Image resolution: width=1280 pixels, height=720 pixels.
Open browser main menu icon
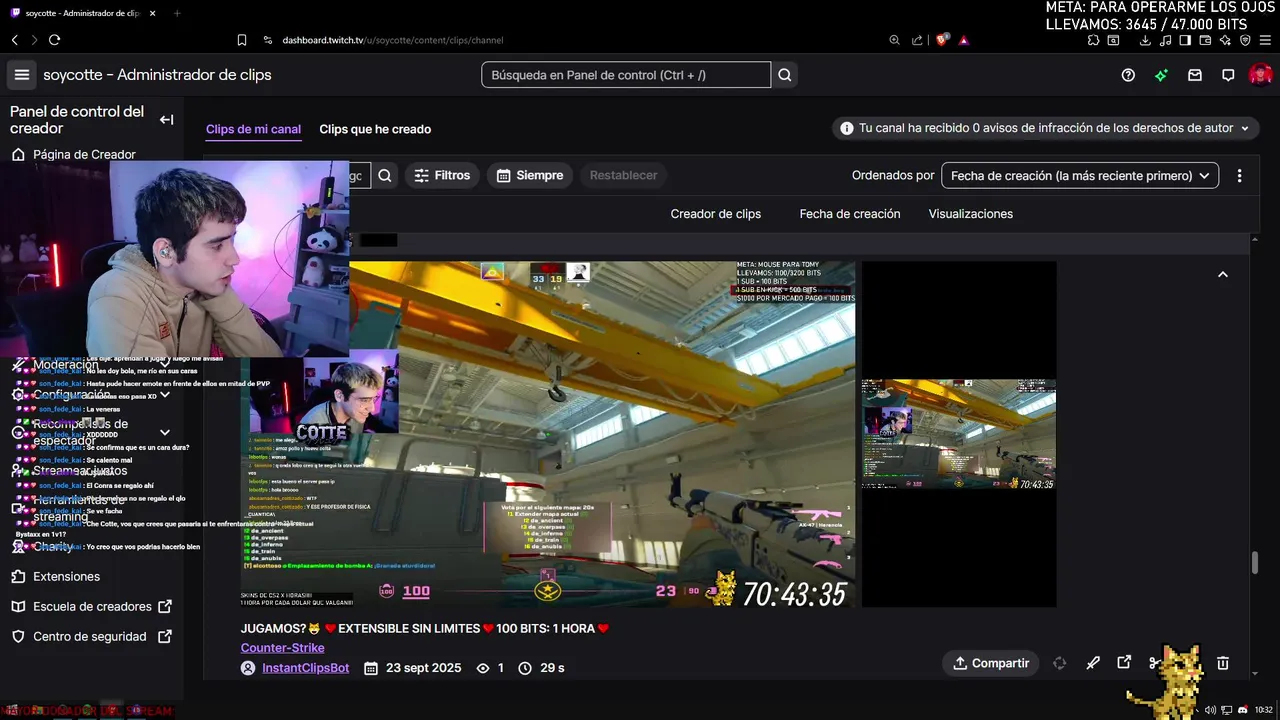1266,40
